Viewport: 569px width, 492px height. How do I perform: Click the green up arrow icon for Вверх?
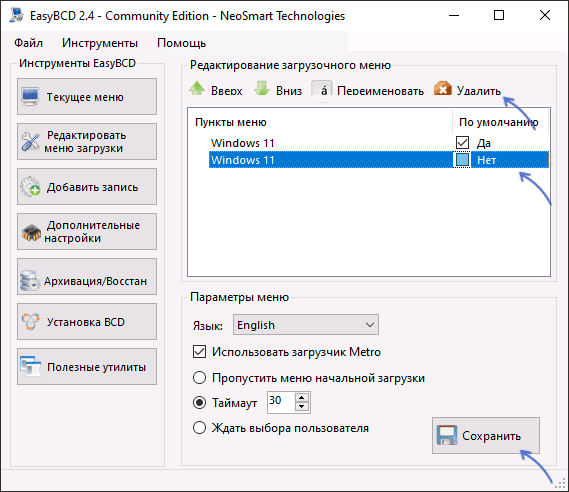click(x=197, y=89)
